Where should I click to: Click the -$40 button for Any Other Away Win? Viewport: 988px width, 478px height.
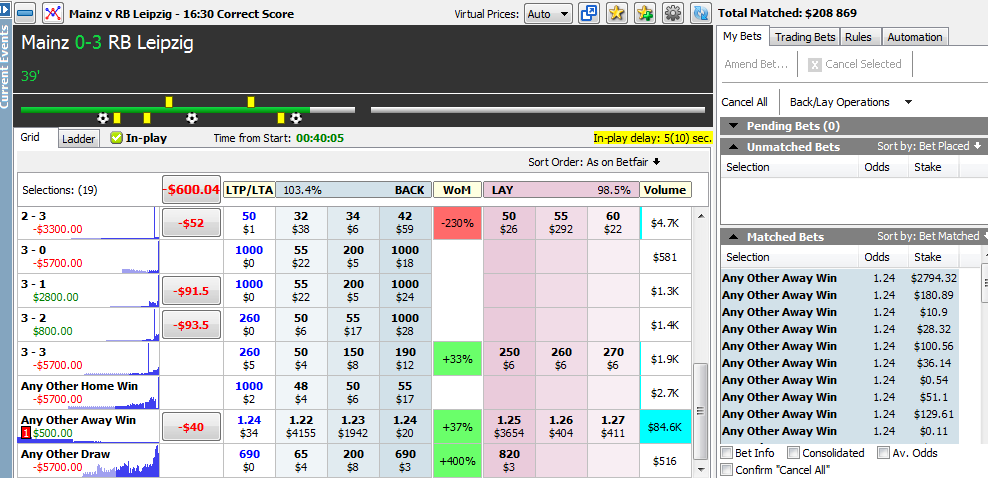pos(192,427)
